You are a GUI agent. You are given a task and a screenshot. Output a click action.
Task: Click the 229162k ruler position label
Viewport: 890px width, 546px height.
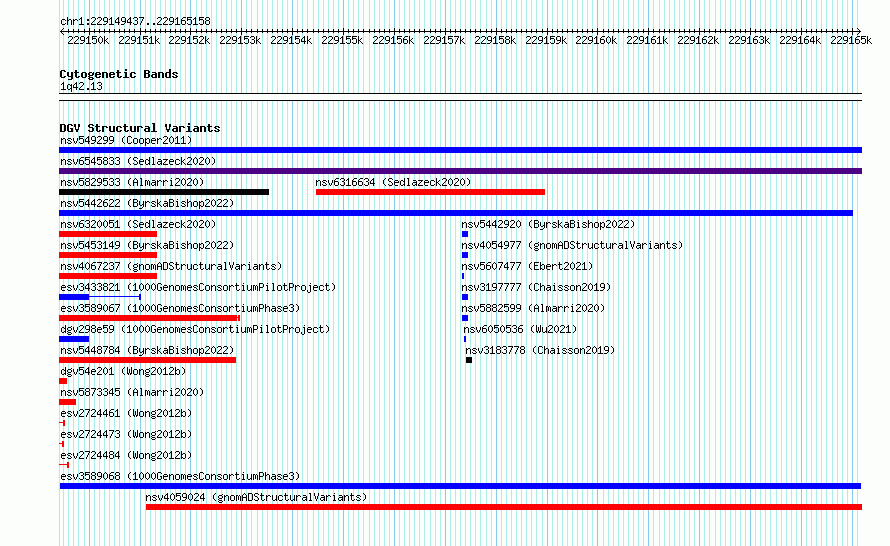(x=698, y=40)
